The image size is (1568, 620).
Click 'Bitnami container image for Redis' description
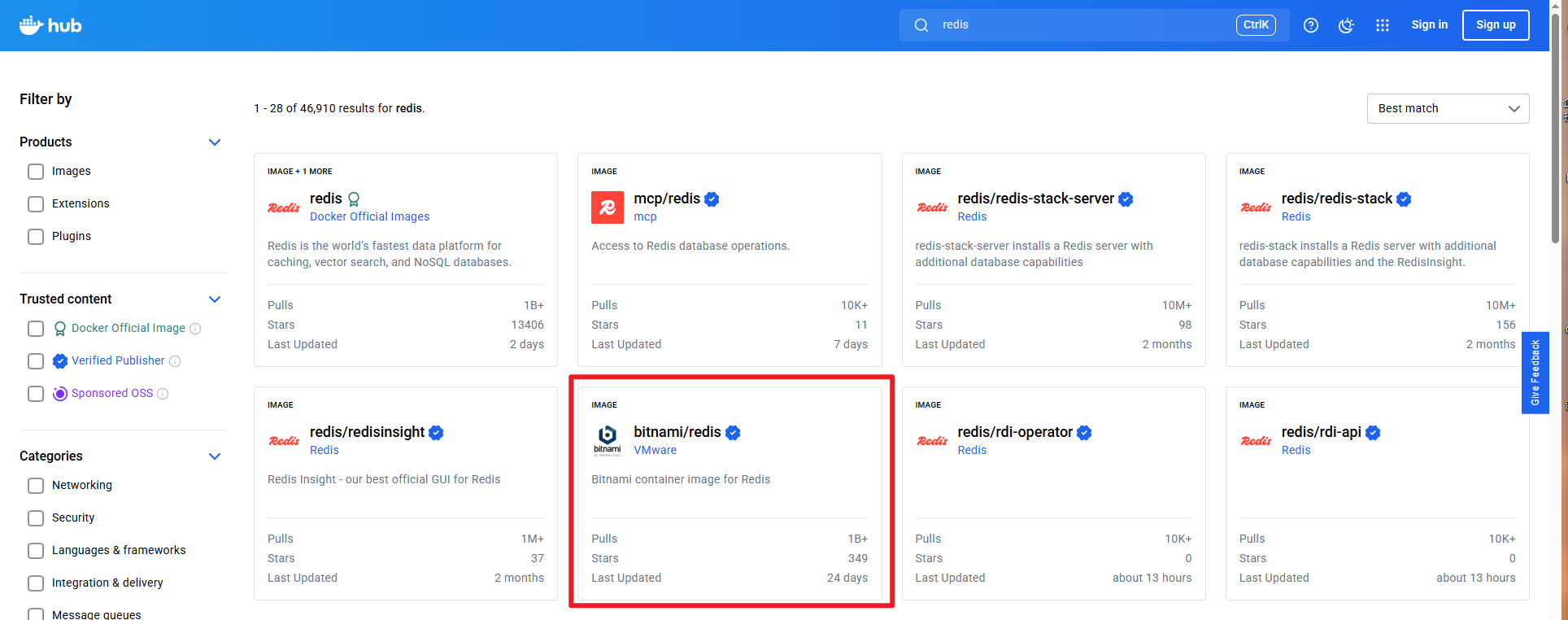(681, 479)
